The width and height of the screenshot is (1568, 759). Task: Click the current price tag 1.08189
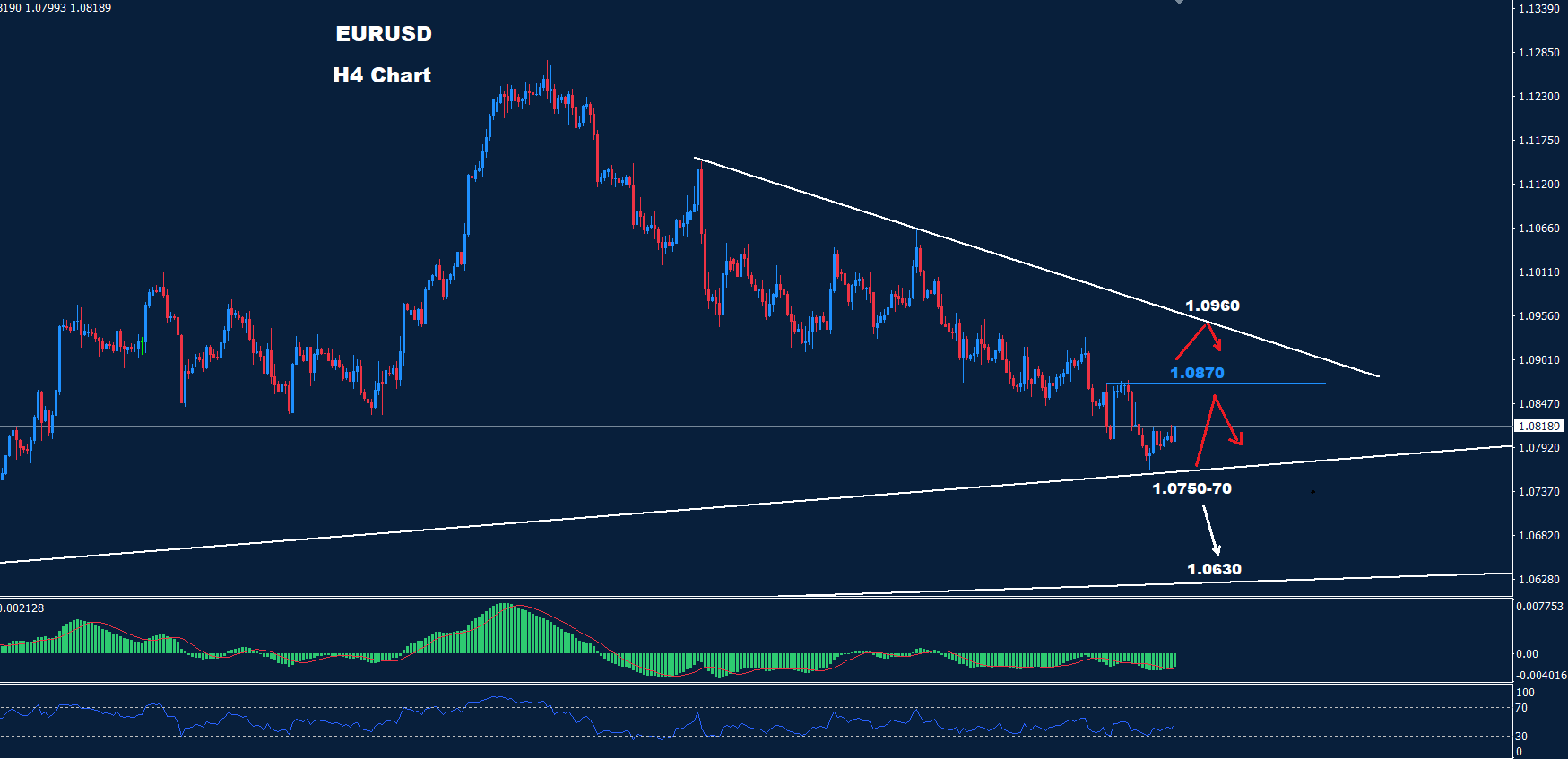tap(1538, 427)
